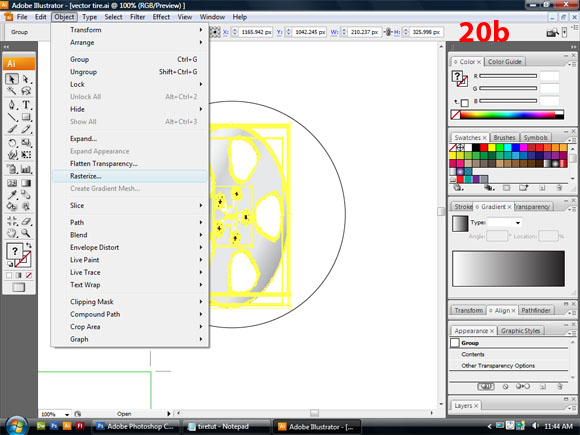Swap fill and stroke arrows
Viewport: 580px width, 435px height.
28,245
